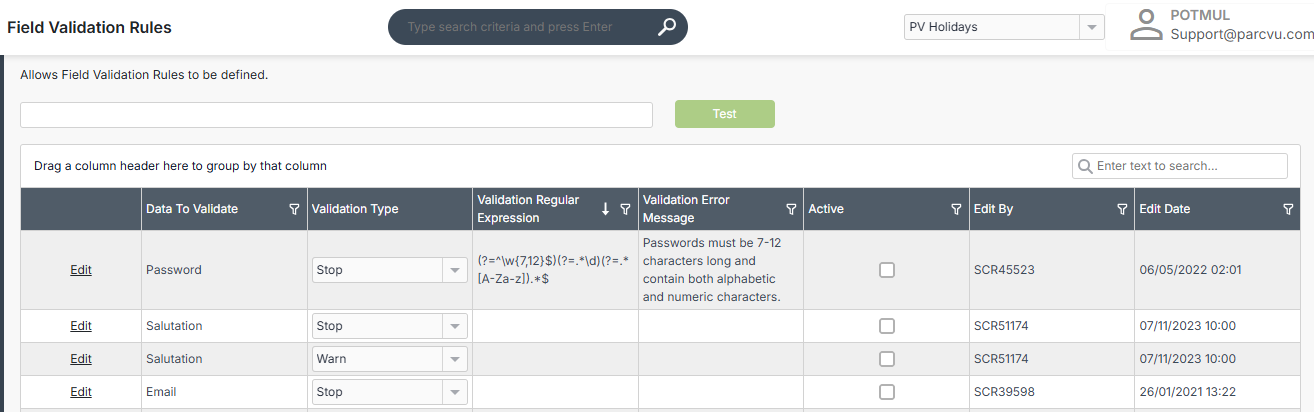Open filter icon on Edit Date column
Image resolution: width=1314 pixels, height=412 pixels.
[1288, 209]
